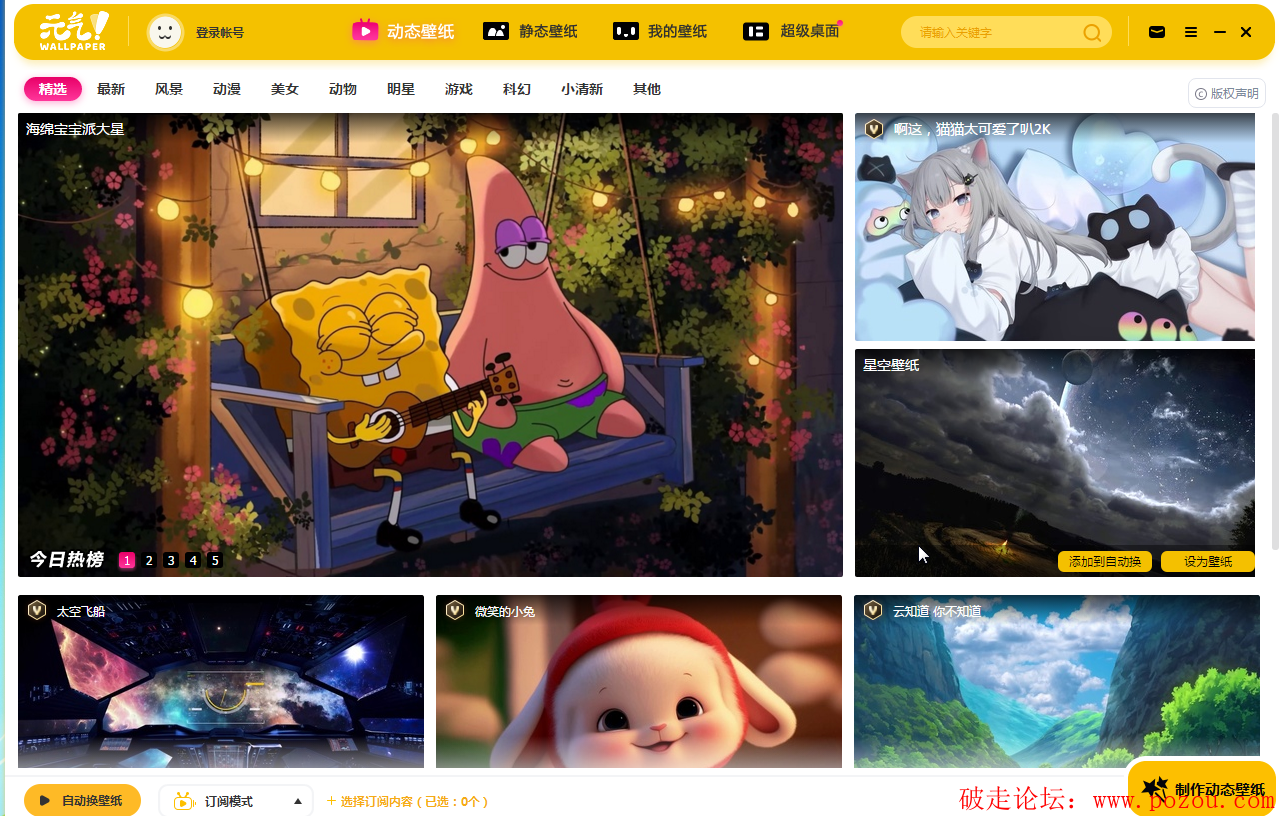Viewport: 1280px width, 816px height.
Task: Click VIP badge on 云知道 wallpaper
Action: point(873,611)
